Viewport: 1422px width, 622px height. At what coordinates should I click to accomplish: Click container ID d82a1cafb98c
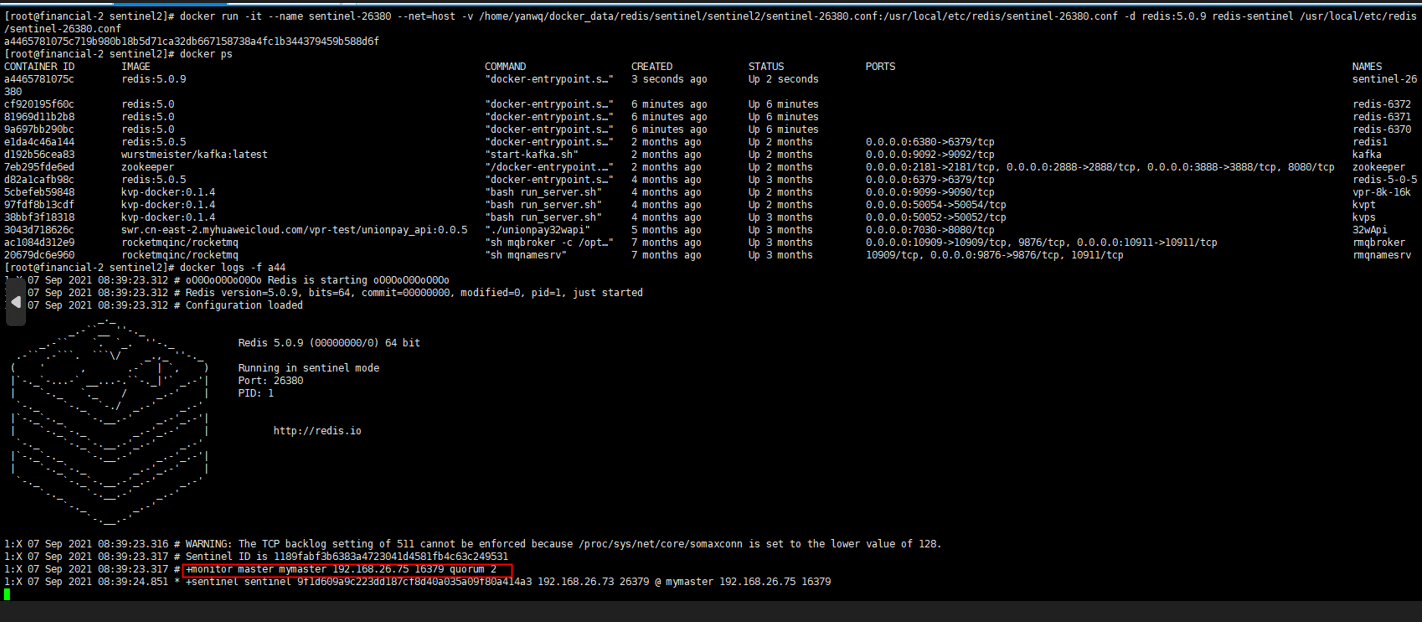pos(39,180)
